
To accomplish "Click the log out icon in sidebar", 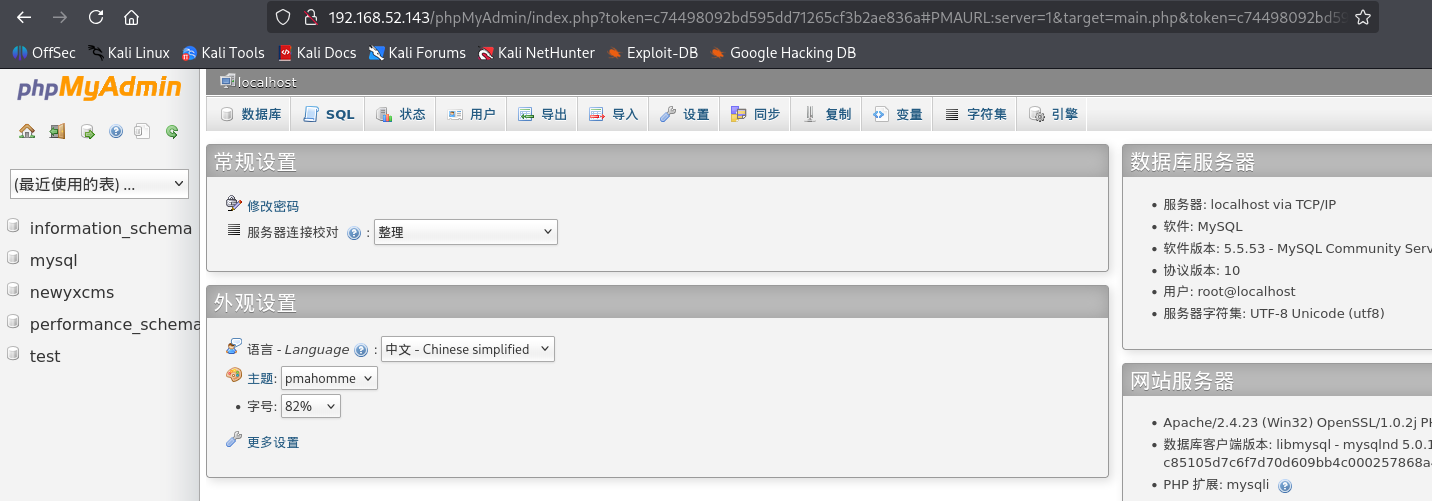I will (57, 131).
